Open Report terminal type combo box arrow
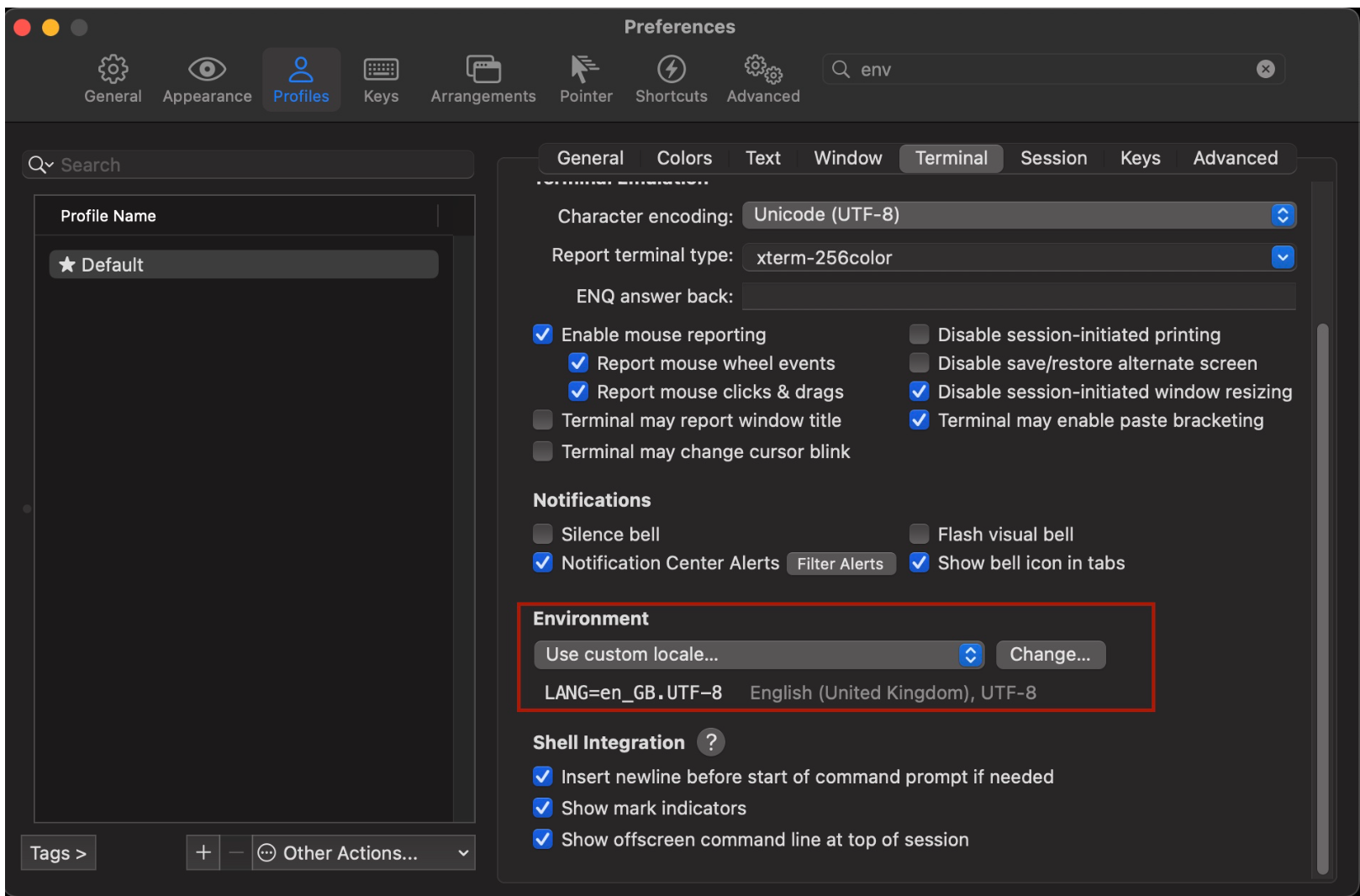Image resolution: width=1360 pixels, height=896 pixels. pyautogui.click(x=1282, y=257)
